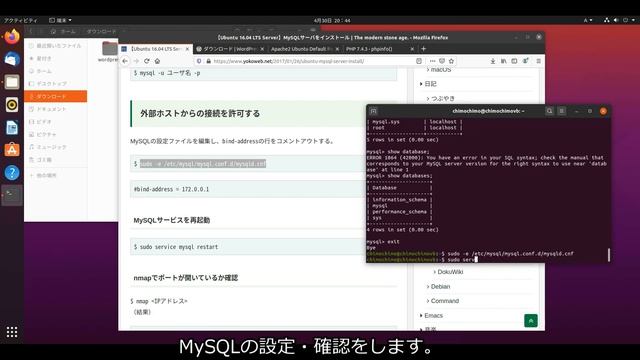Viewport: 640px width, 360px height.
Task: Open the Files app in the dock
Action: coord(12,82)
